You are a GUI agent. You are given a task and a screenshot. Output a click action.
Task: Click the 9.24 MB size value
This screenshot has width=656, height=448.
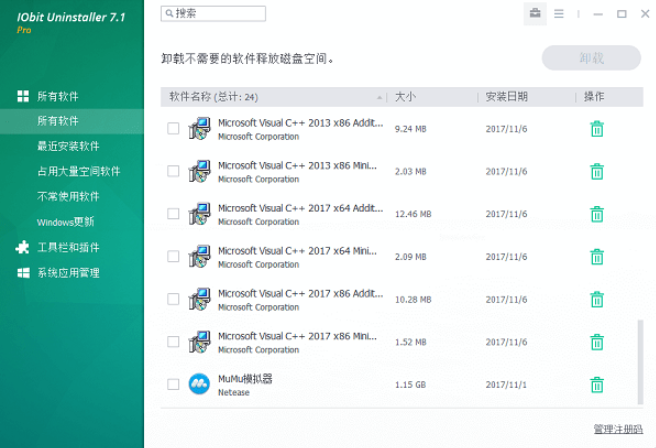pyautogui.click(x=410, y=129)
